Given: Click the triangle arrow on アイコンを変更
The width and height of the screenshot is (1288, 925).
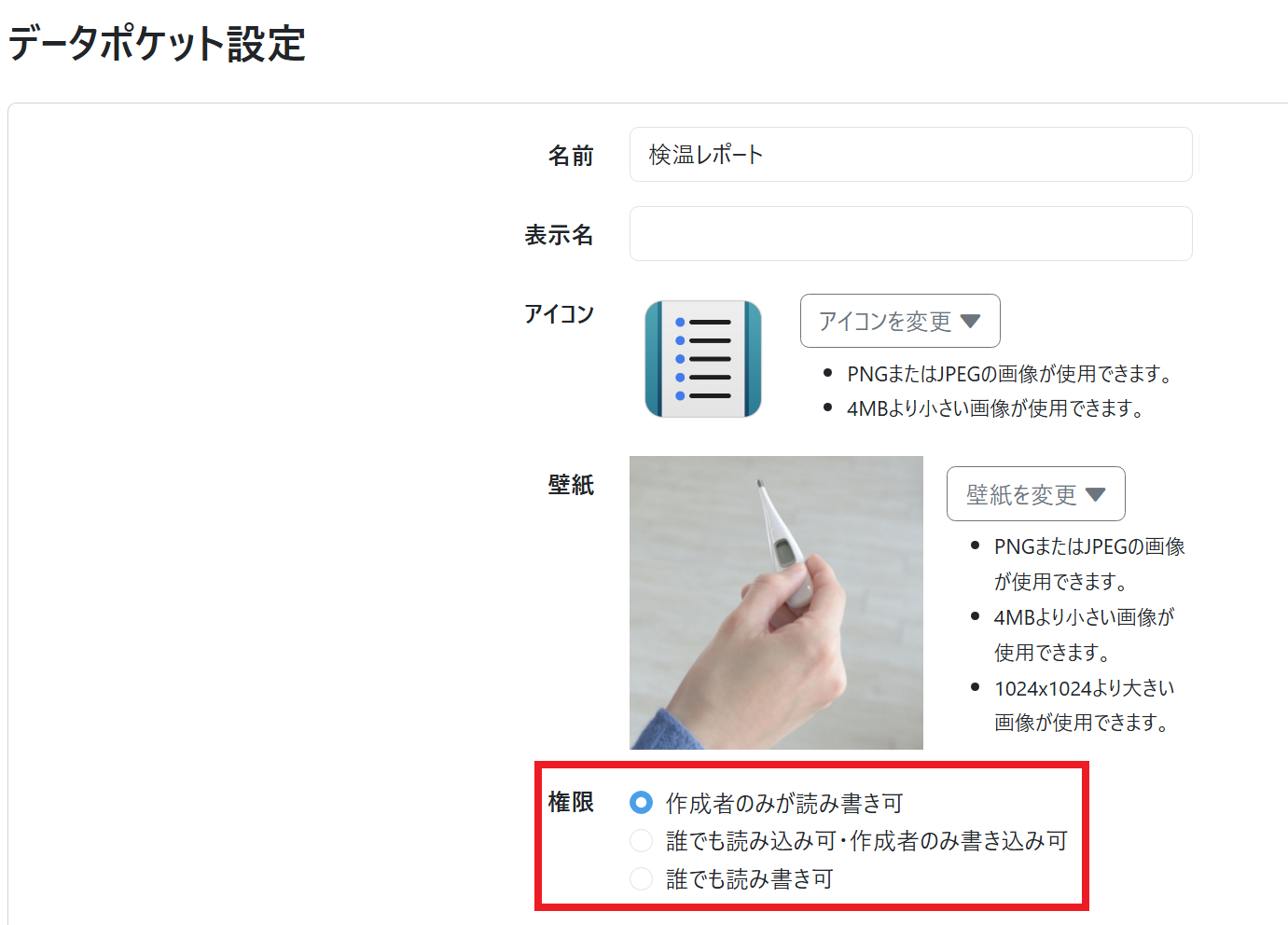Looking at the screenshot, I should [970, 321].
